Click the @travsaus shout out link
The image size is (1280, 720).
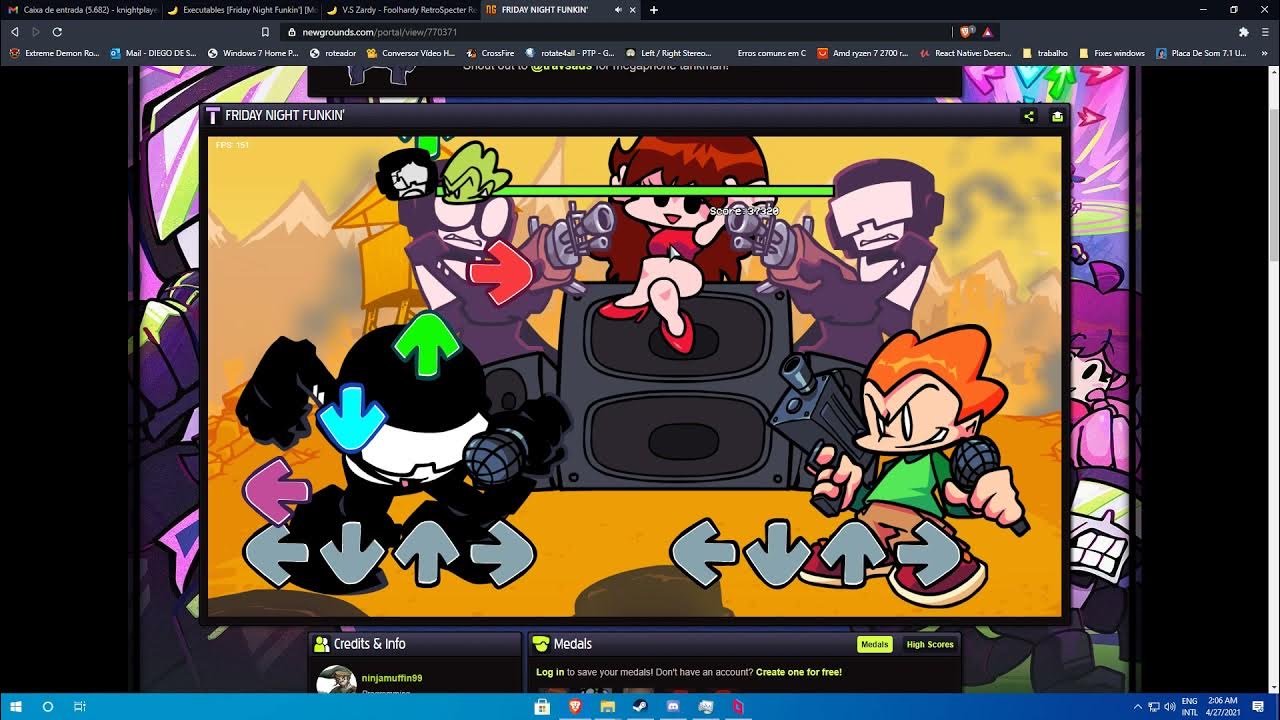click(561, 67)
